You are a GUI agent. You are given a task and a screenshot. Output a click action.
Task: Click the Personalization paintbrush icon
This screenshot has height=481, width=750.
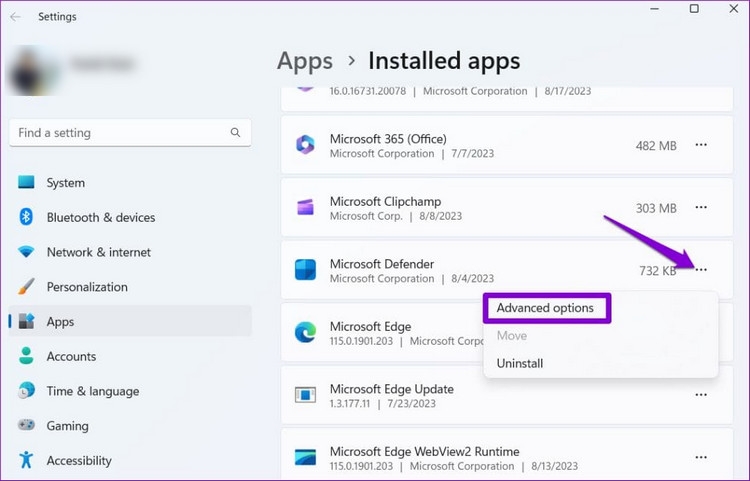tap(26, 286)
